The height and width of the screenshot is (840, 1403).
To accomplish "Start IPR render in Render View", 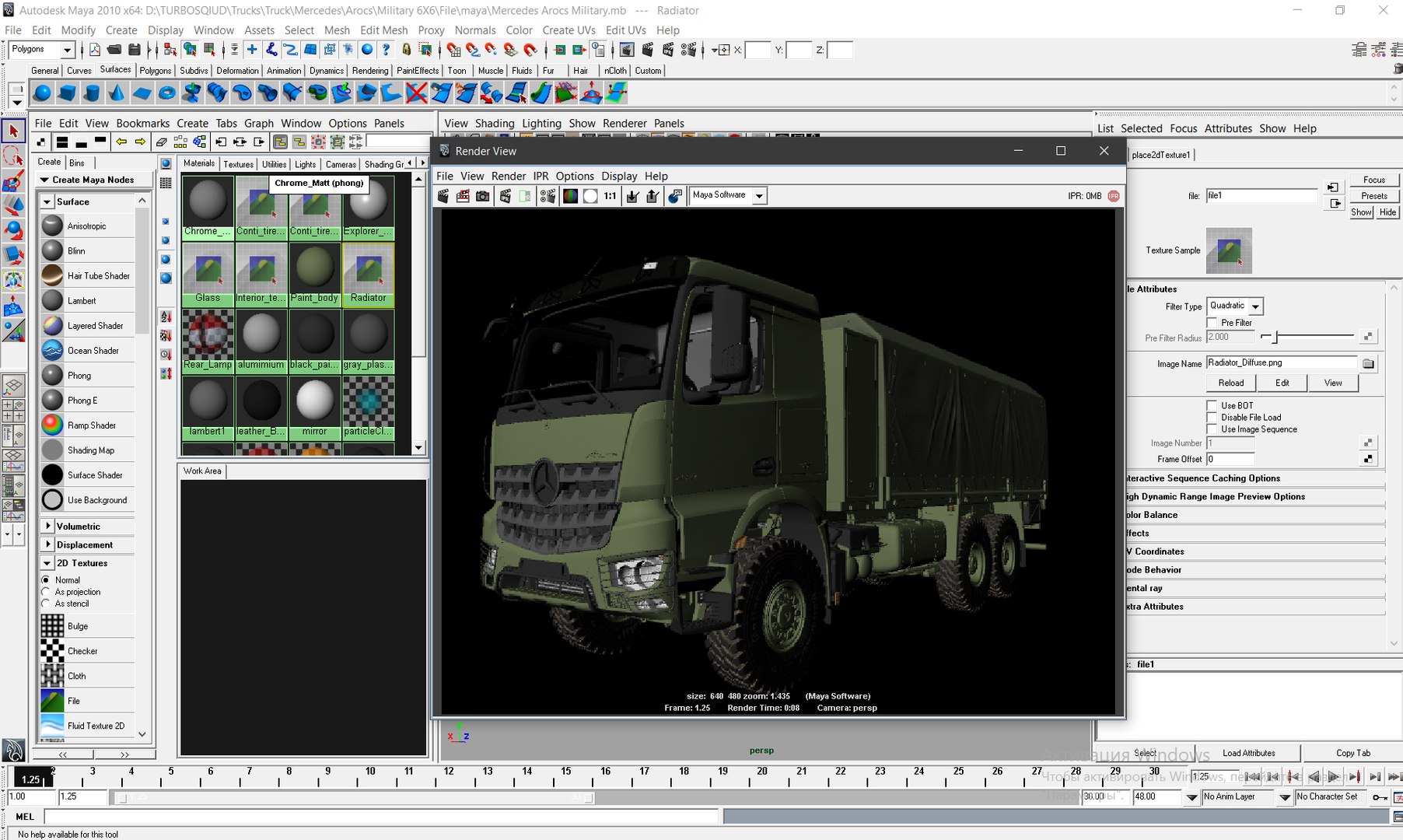I will pyautogui.click(x=506, y=196).
